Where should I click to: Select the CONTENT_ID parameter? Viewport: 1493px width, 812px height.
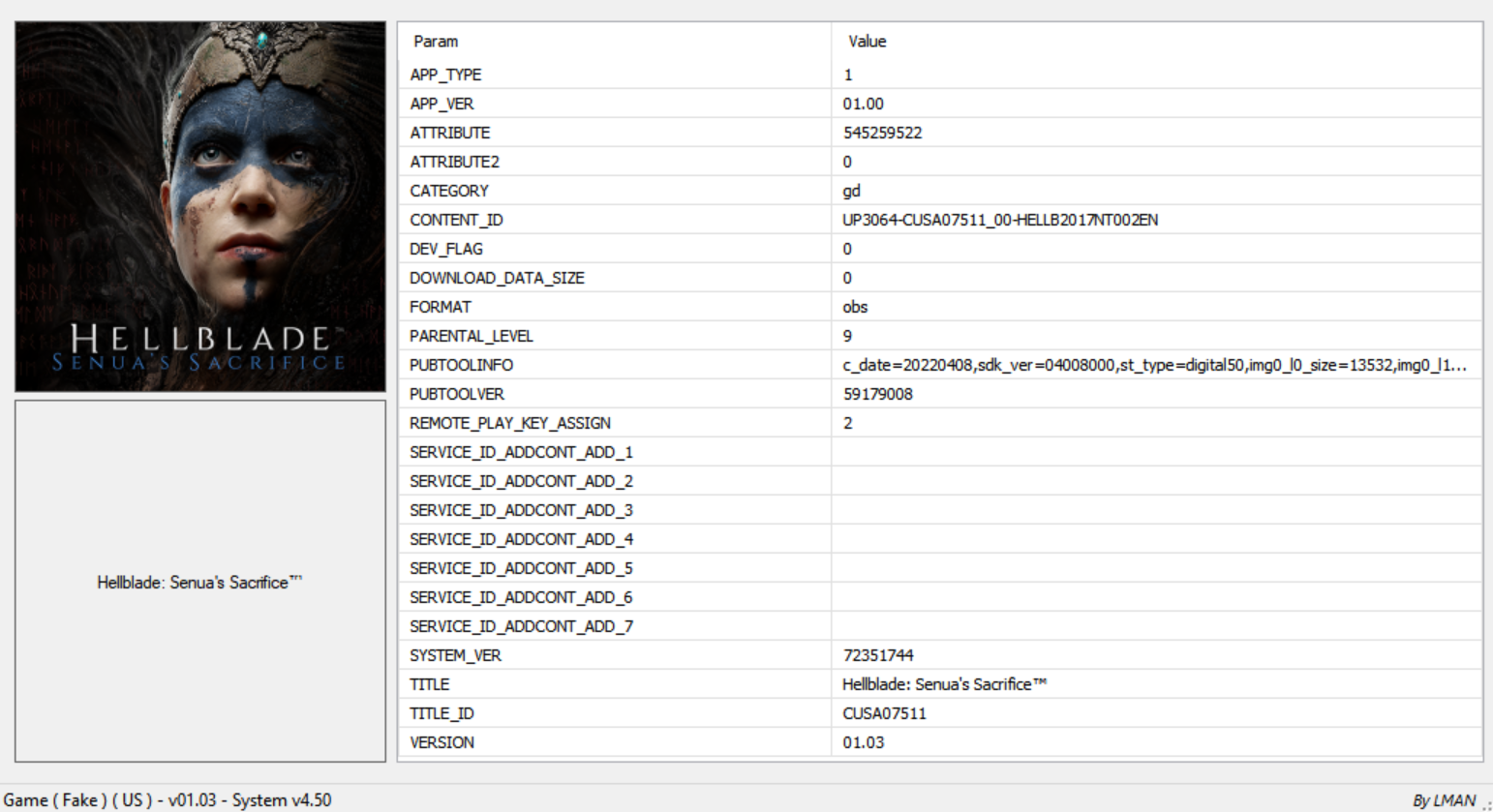(x=456, y=220)
